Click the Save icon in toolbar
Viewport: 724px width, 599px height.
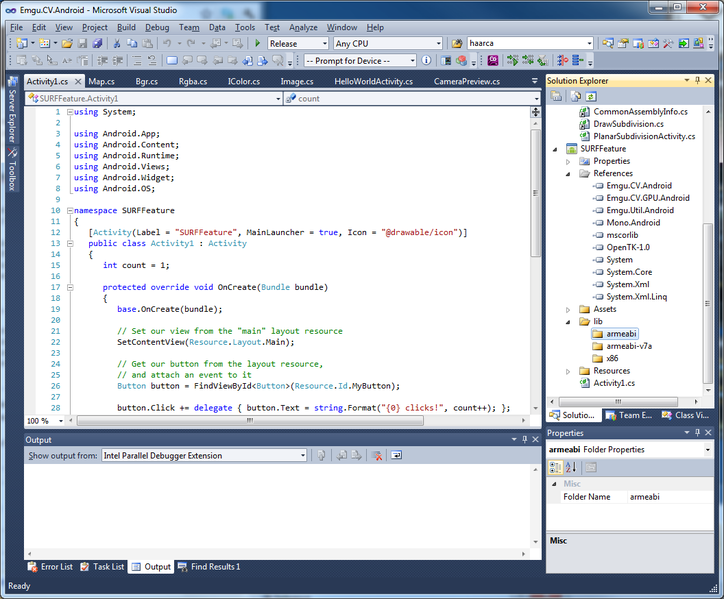[82, 43]
